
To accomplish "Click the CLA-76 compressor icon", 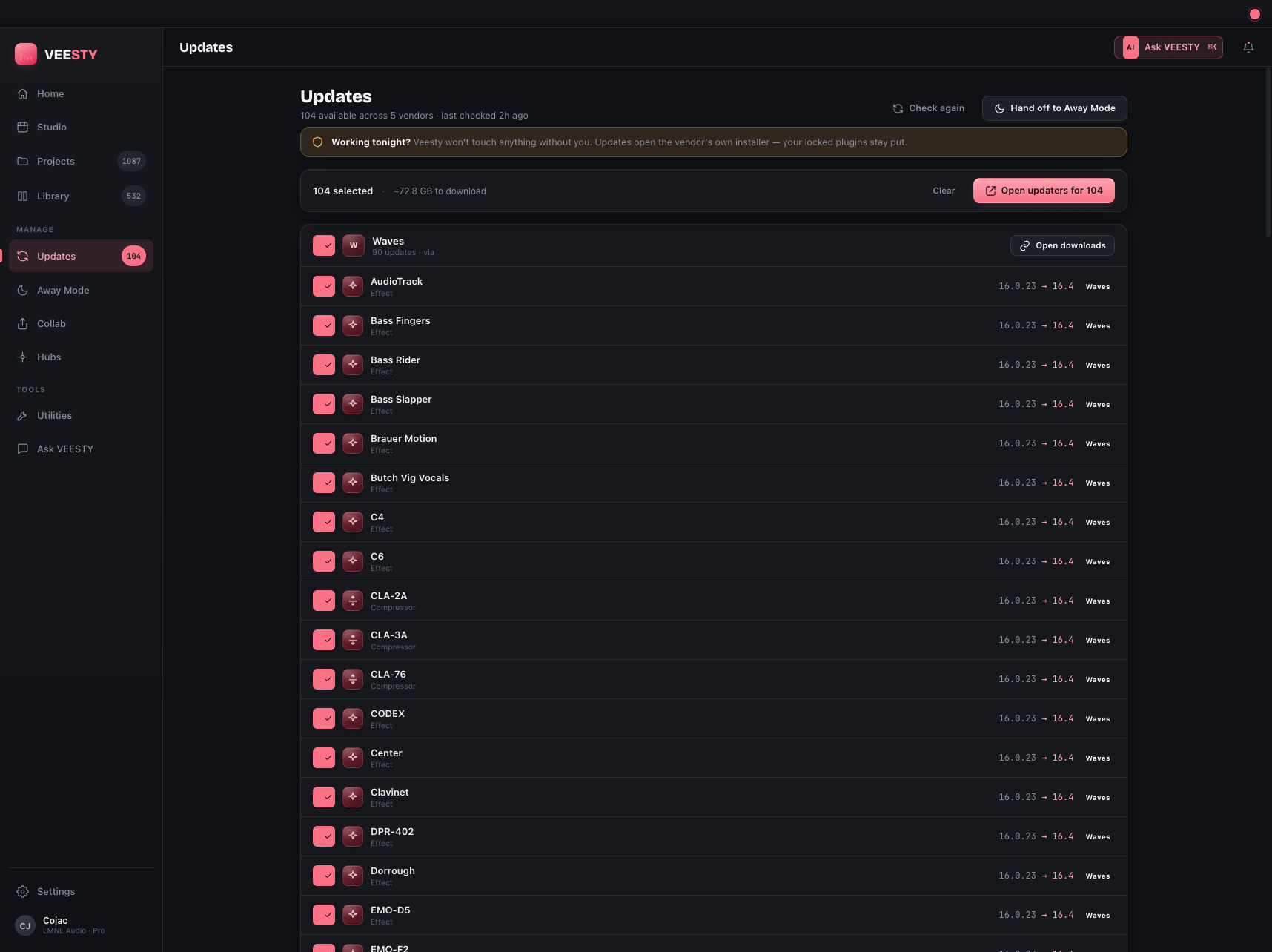I will (x=353, y=679).
